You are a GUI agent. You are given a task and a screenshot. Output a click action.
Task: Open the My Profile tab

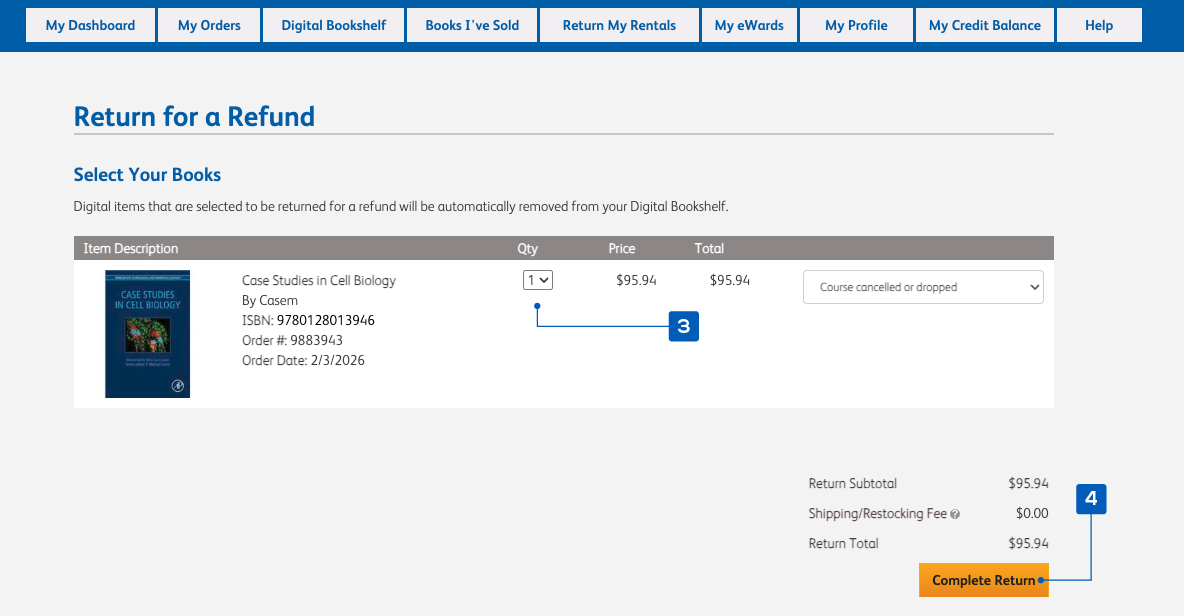pyautogui.click(x=856, y=25)
